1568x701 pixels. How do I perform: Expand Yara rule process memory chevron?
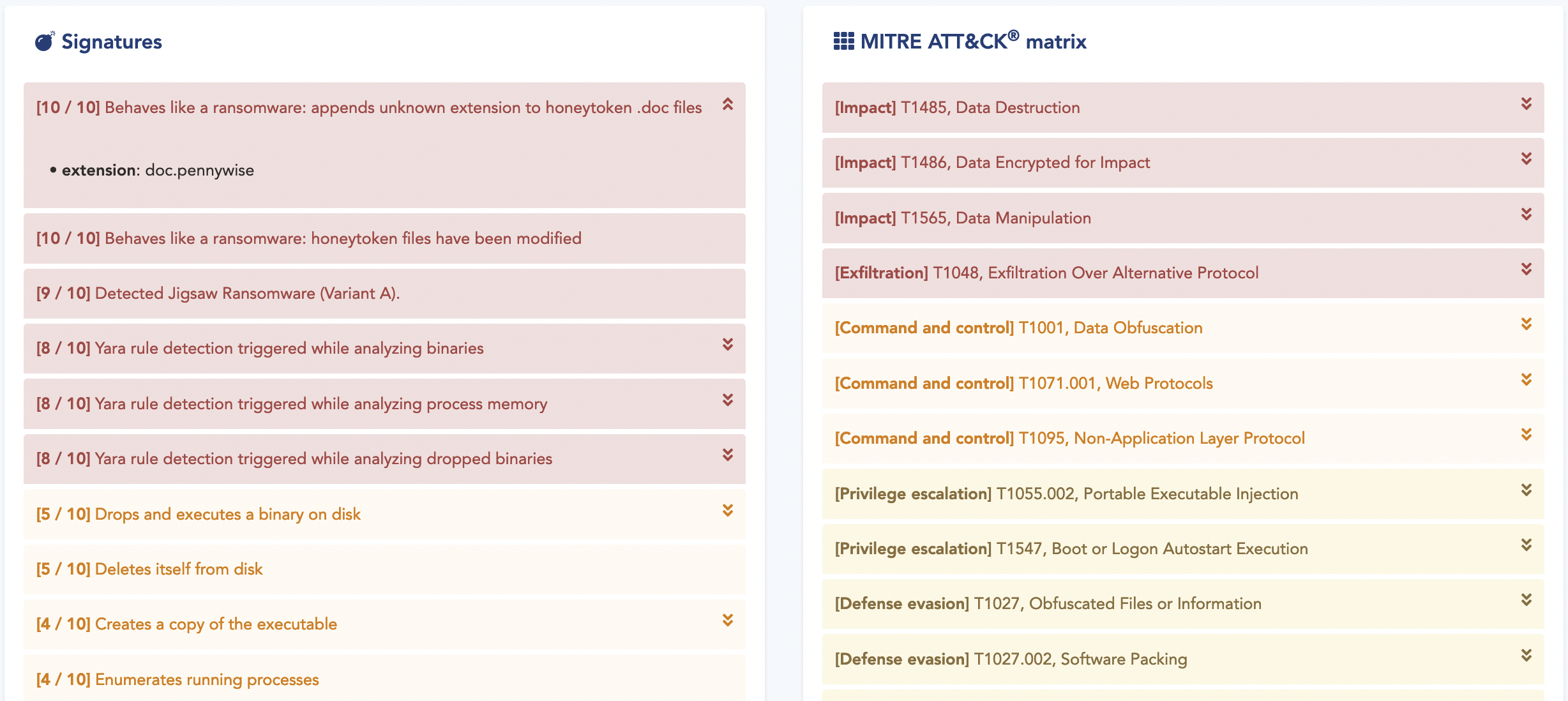pos(727,400)
